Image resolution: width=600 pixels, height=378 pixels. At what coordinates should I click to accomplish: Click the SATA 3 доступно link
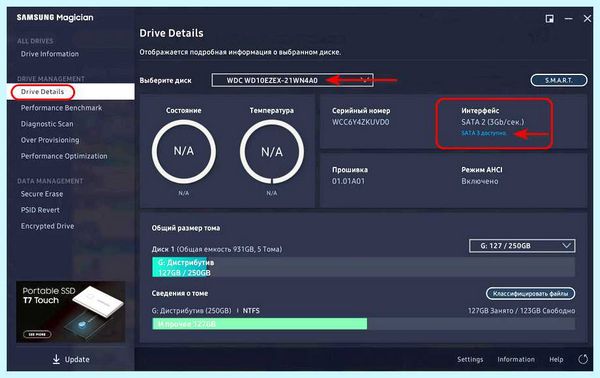coord(484,133)
